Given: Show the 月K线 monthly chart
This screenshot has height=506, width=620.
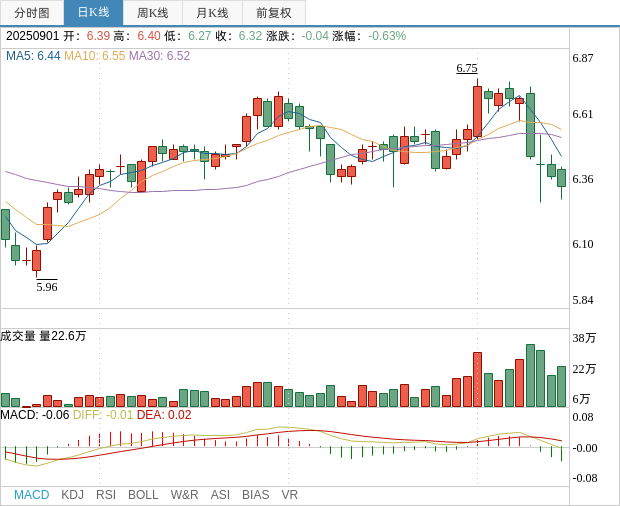Looking at the screenshot, I should [212, 13].
